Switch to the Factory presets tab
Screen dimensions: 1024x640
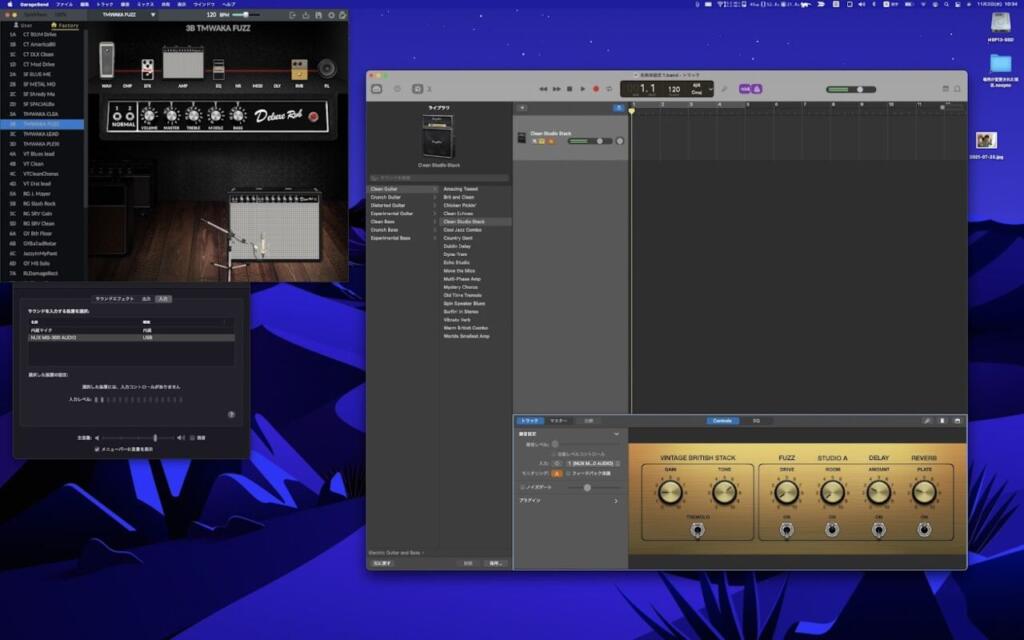[x=65, y=25]
